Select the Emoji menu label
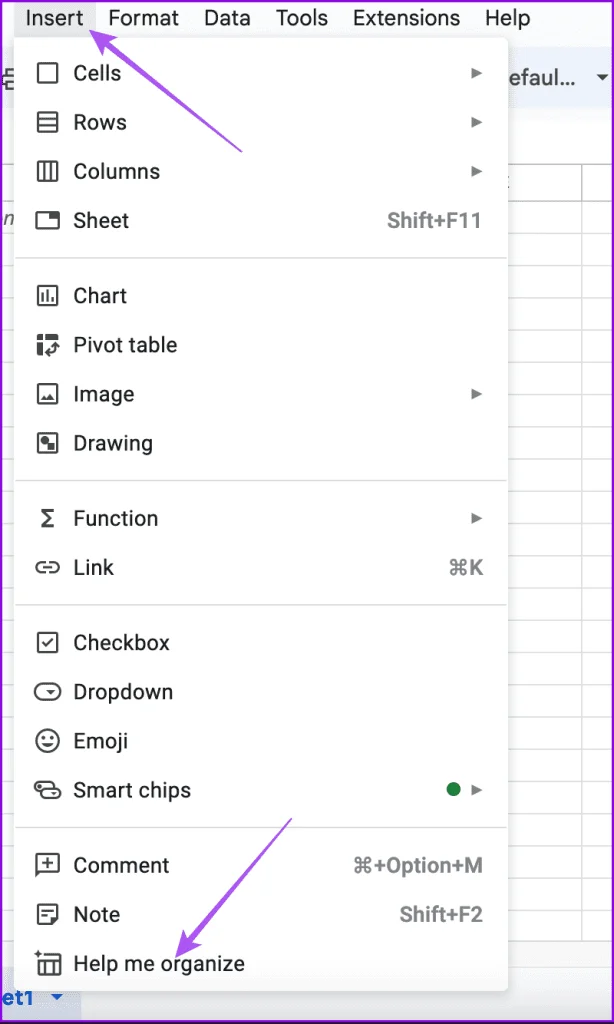Viewport: 614px width, 1024px height. (101, 741)
